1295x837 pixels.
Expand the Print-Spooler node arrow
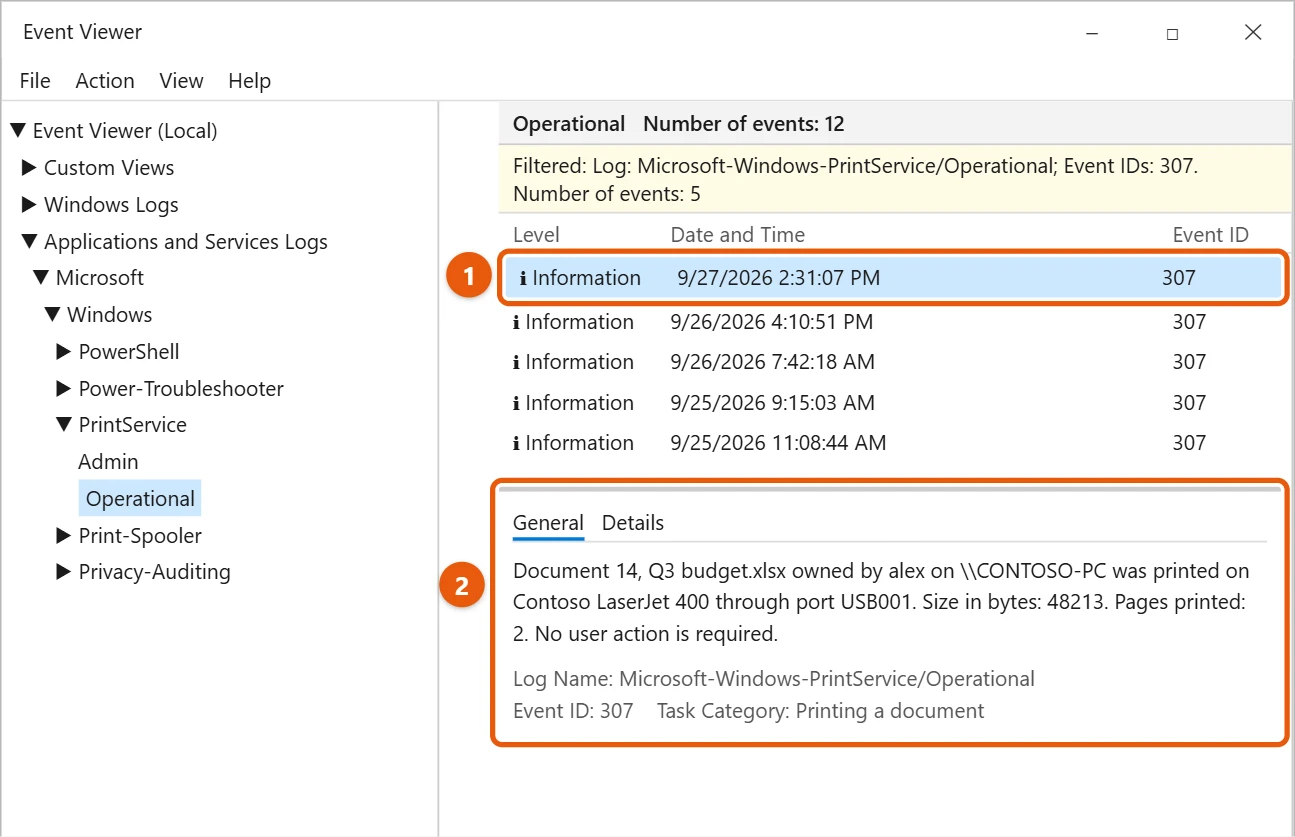(x=64, y=536)
